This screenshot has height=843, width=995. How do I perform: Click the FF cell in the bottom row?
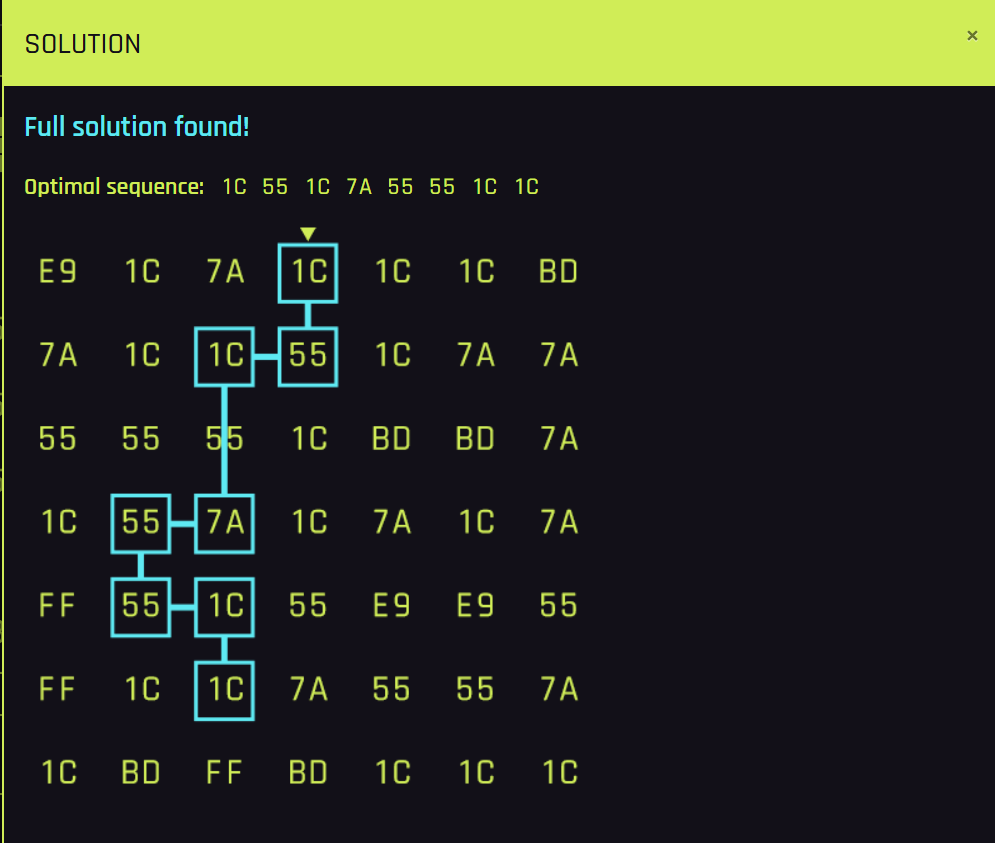click(x=224, y=773)
